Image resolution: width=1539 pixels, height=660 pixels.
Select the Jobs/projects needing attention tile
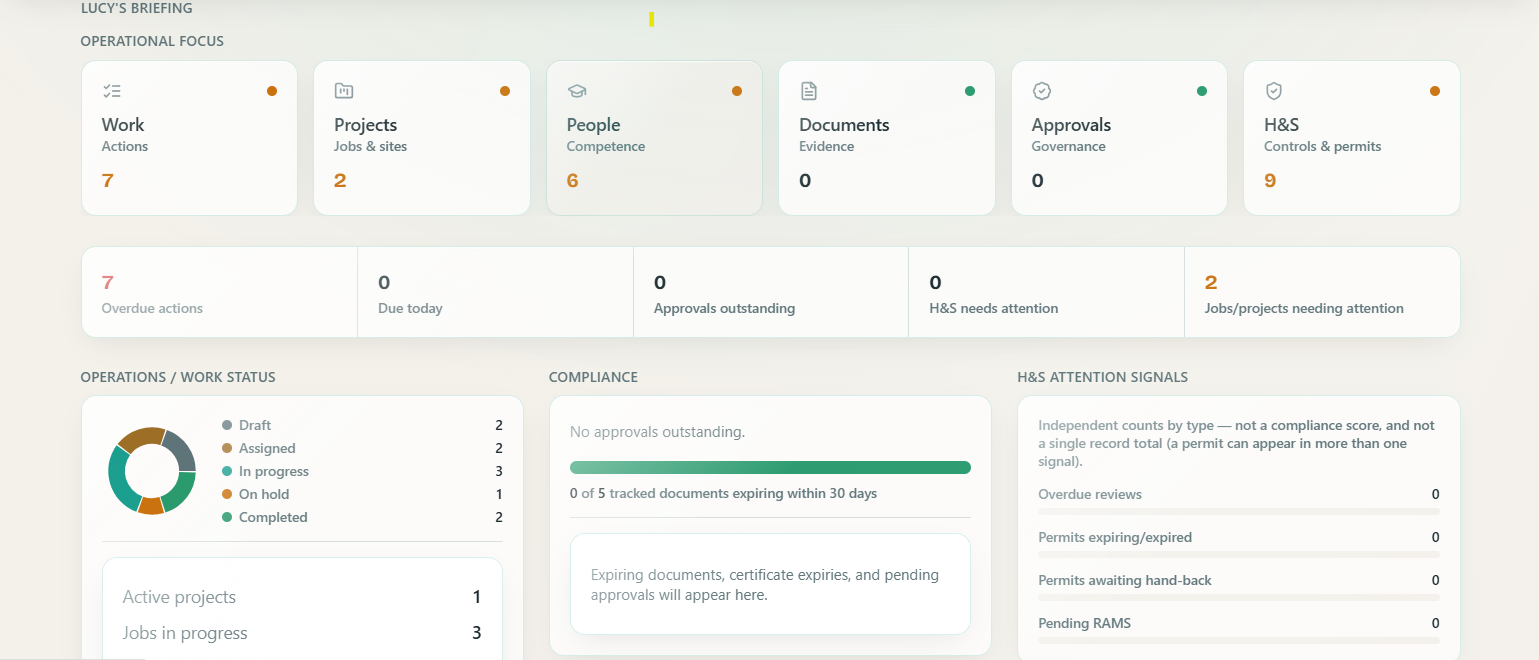pos(1322,292)
